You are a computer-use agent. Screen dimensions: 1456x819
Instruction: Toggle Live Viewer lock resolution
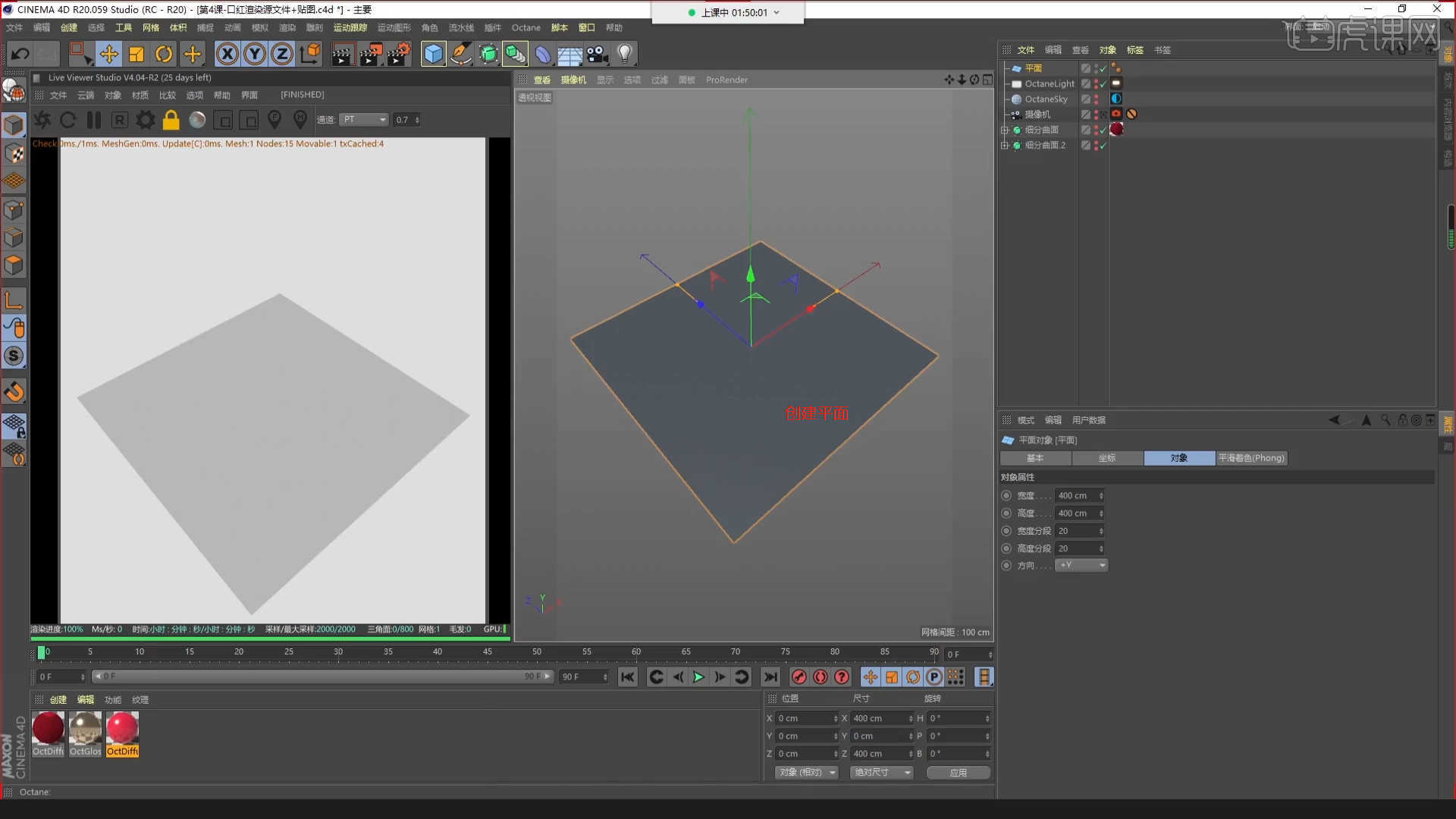(x=171, y=120)
